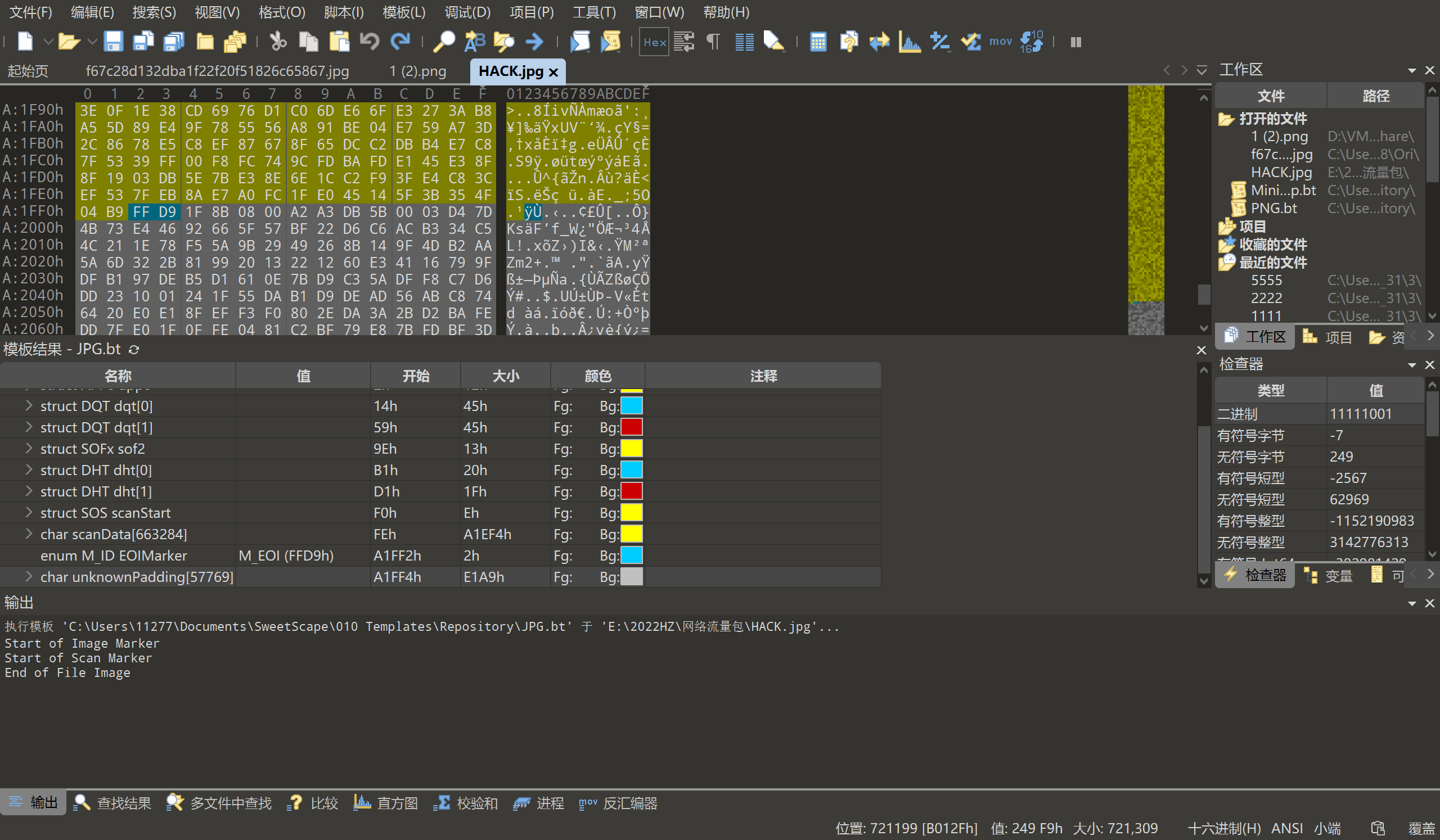
Task: Open a file using the folder icon
Action: point(68,42)
